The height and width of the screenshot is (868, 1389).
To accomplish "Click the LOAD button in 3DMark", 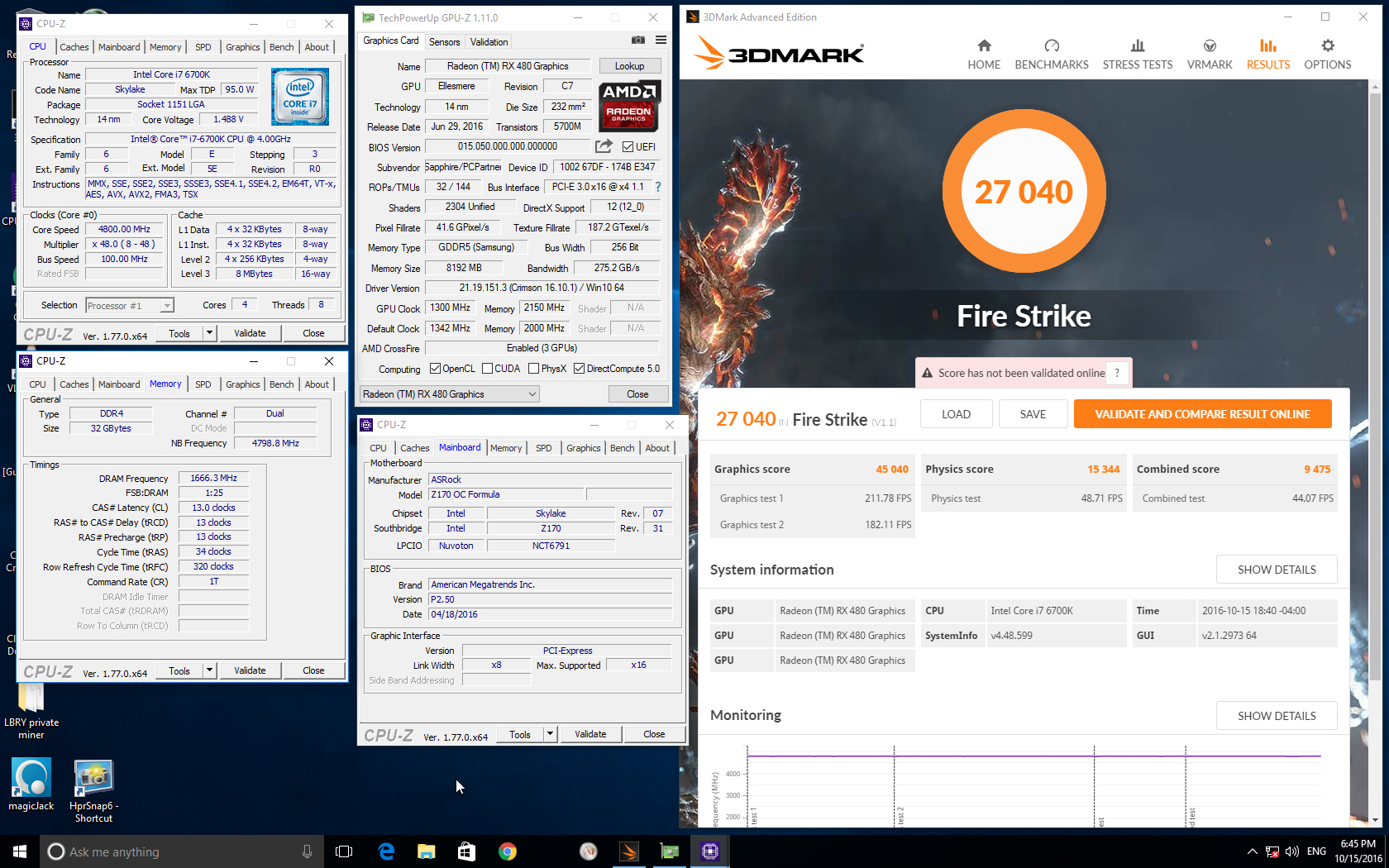I will click(956, 414).
